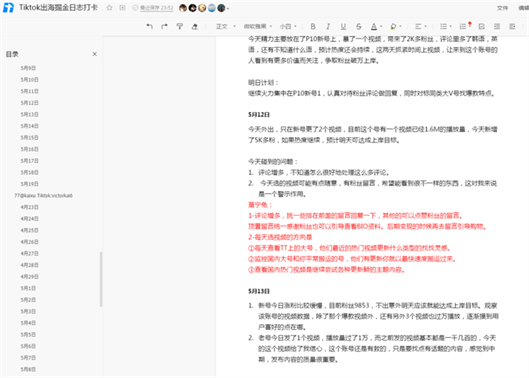Click the outline panel scrollbar thumb
Image resolution: width=529 pixels, height=378 pixels.
[x=101, y=279]
